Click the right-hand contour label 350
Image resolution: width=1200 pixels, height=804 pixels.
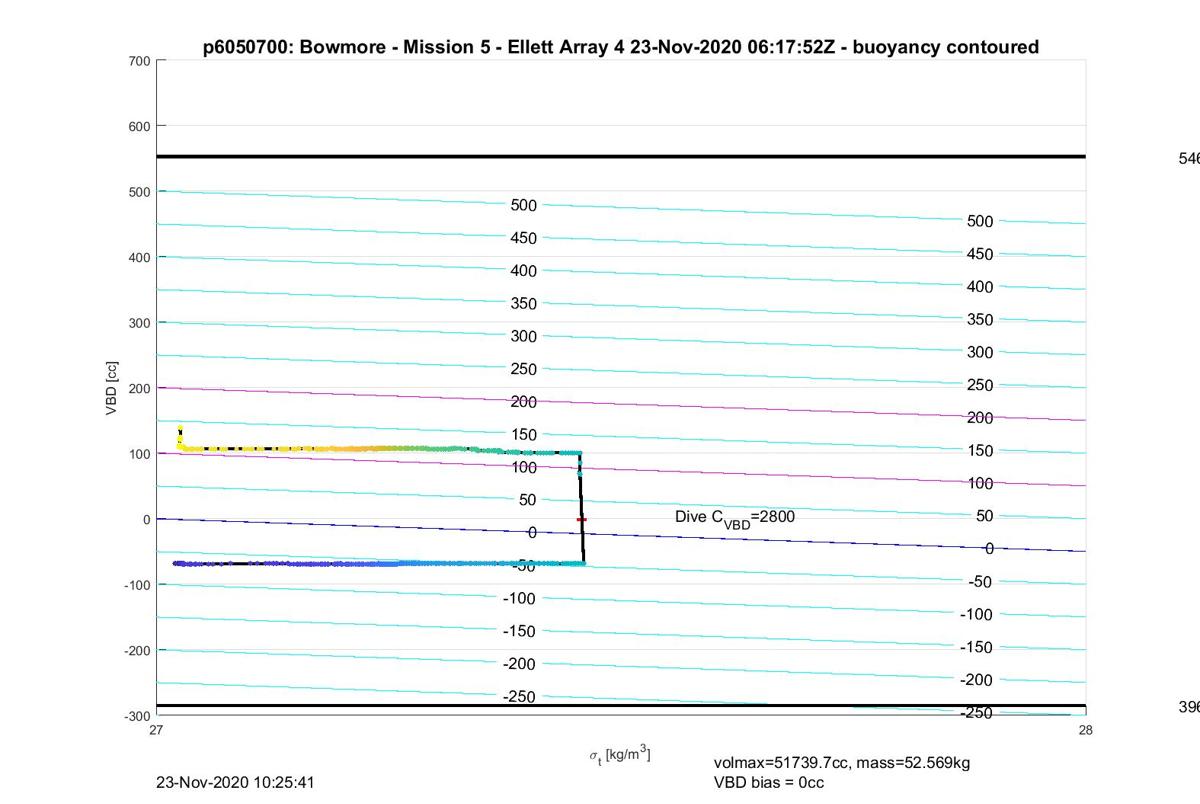pos(980,320)
